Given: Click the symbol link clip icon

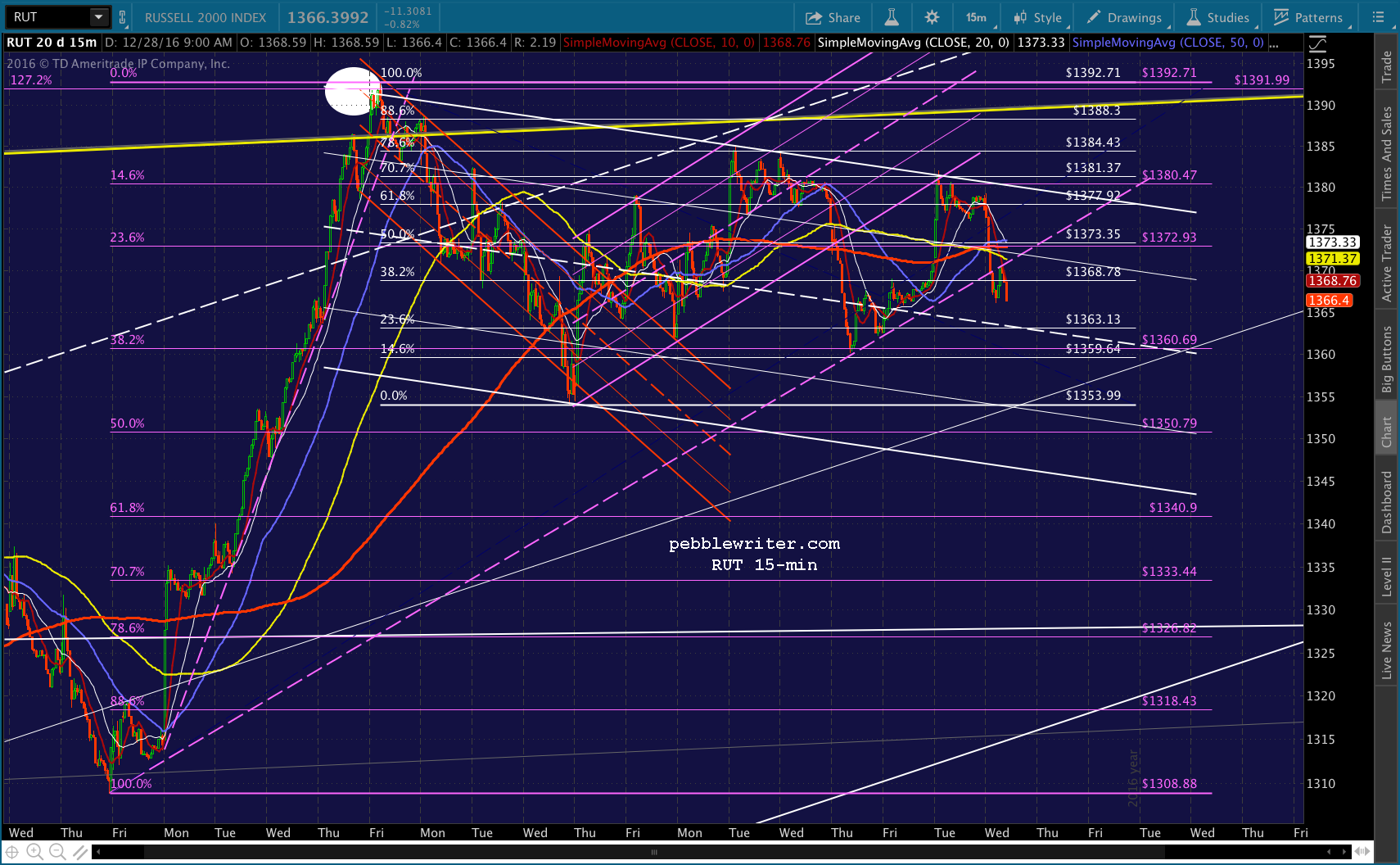Looking at the screenshot, I should (123, 17).
